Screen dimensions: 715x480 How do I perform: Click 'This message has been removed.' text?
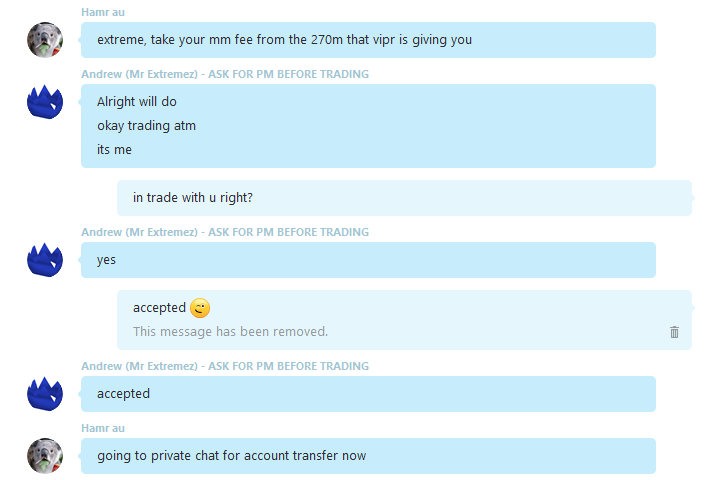point(230,331)
